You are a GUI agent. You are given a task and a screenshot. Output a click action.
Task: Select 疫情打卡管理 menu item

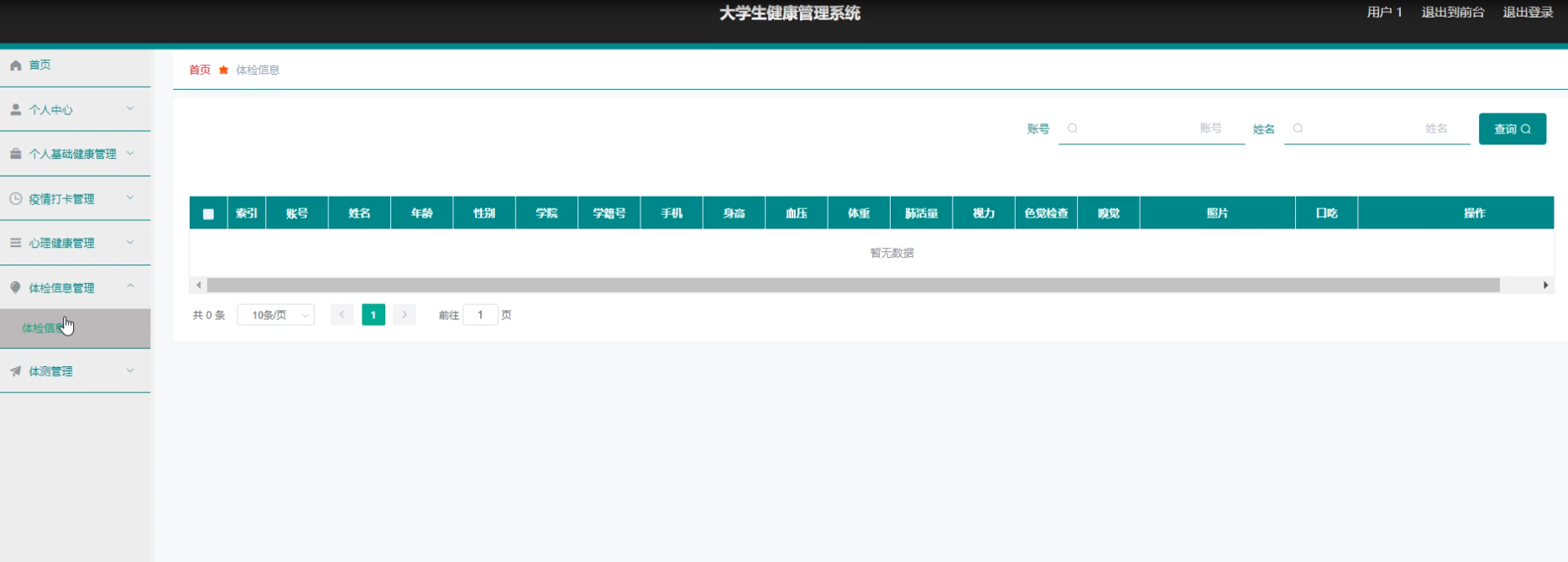[x=76, y=198]
